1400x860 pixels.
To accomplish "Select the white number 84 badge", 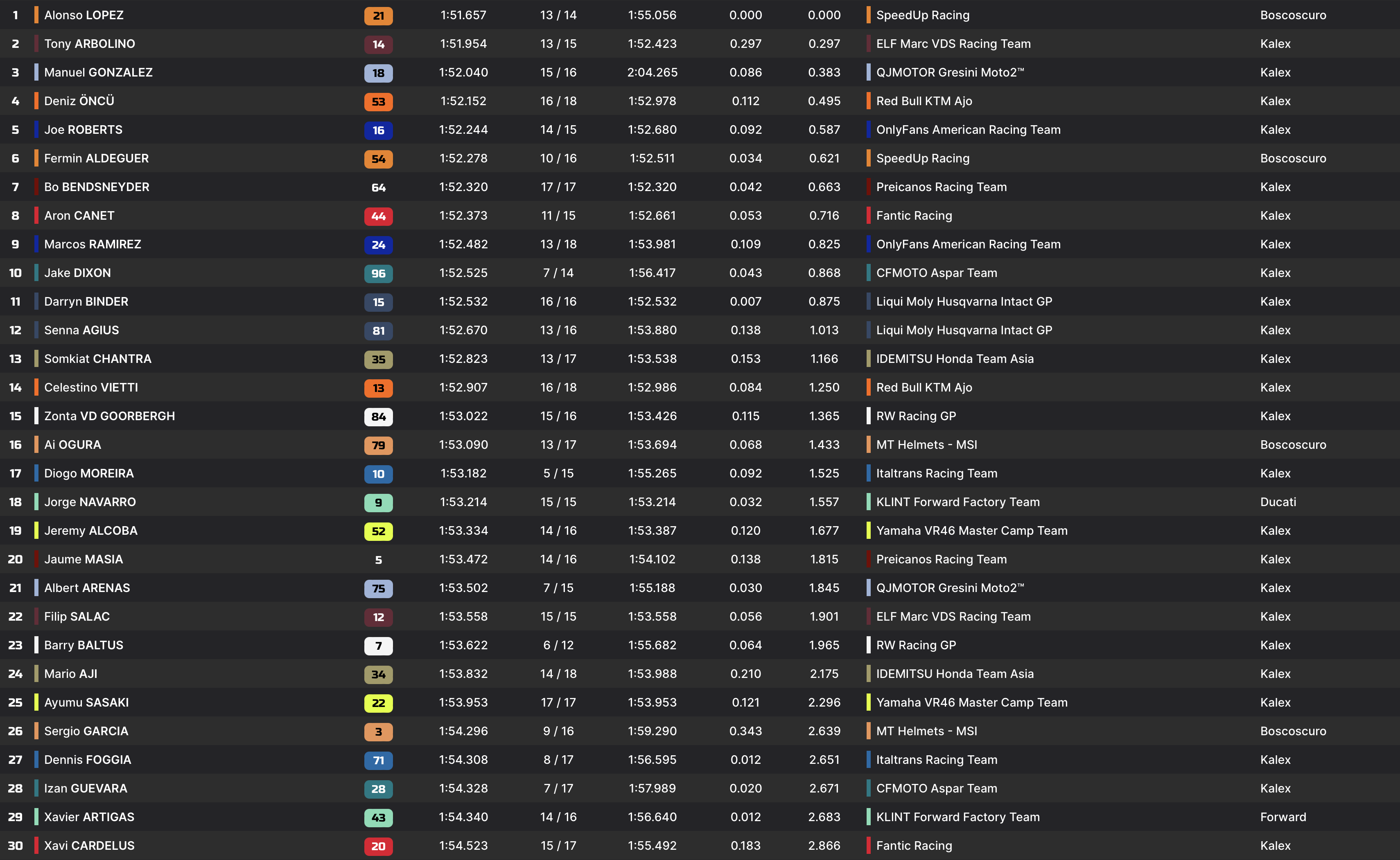I will [379, 417].
